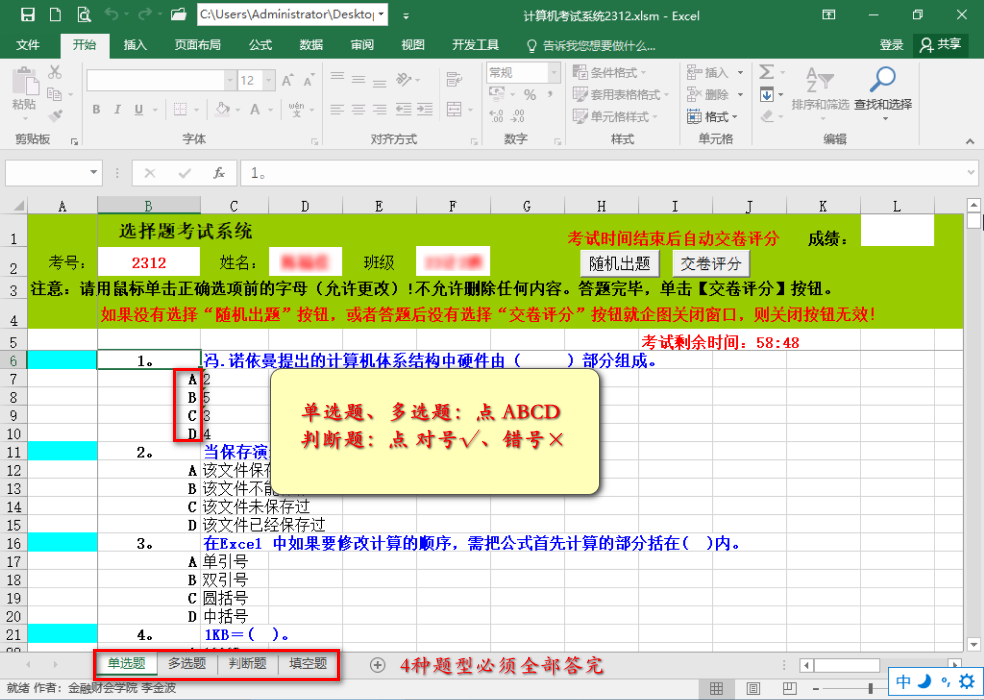Toggle Align Left
Screen dimensions: 984x700
337,109
